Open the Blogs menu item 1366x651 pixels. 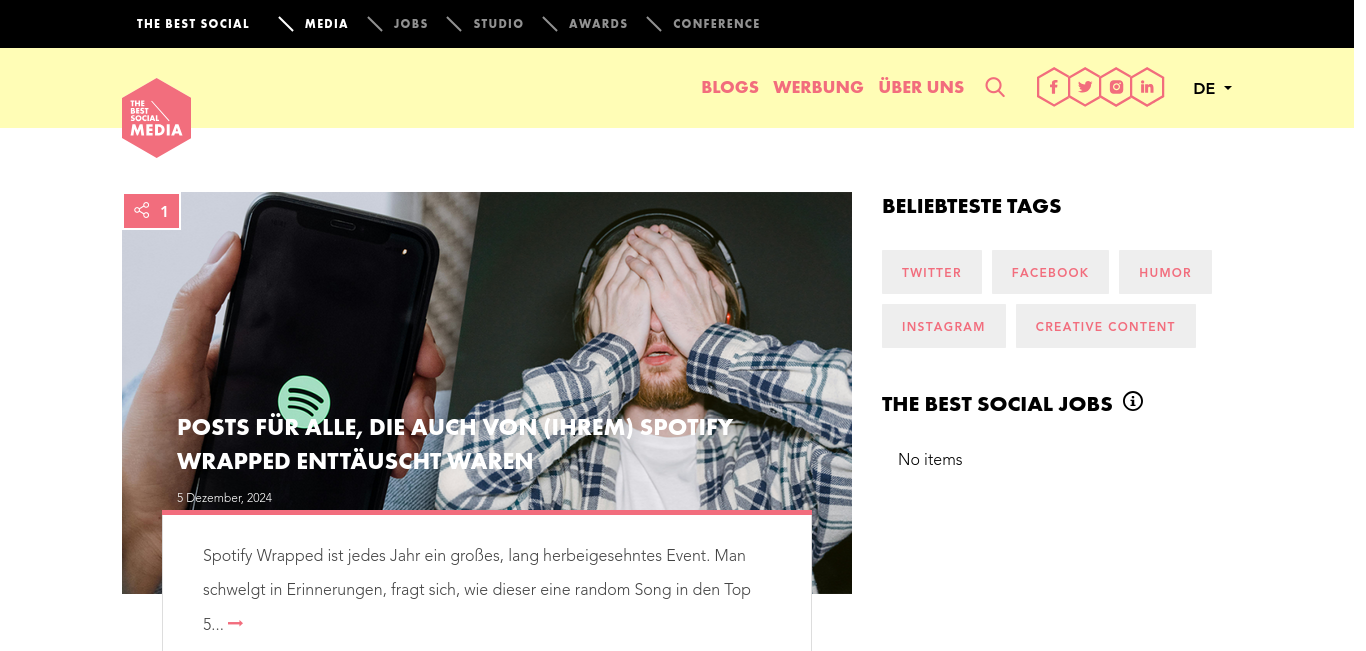pyautogui.click(x=730, y=87)
